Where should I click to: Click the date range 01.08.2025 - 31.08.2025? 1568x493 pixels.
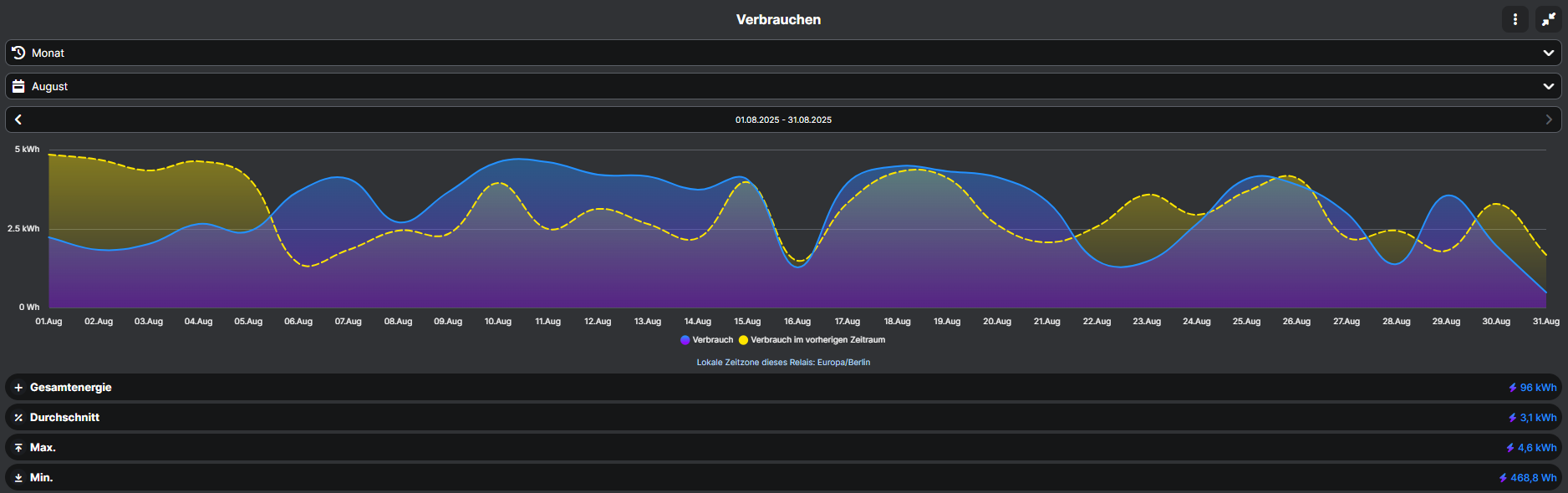(x=783, y=119)
